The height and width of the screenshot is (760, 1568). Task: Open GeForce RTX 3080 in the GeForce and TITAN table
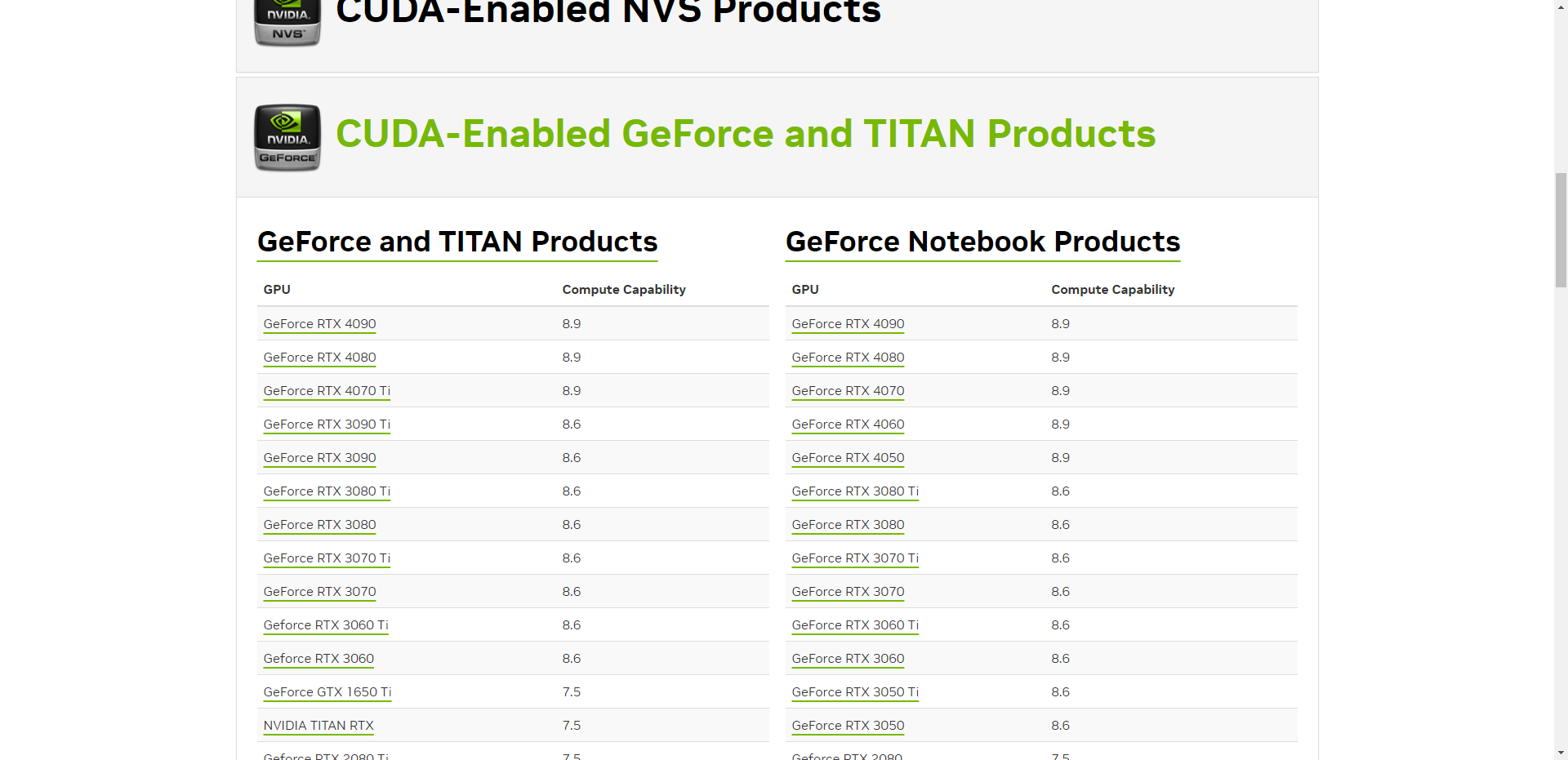coord(319,524)
